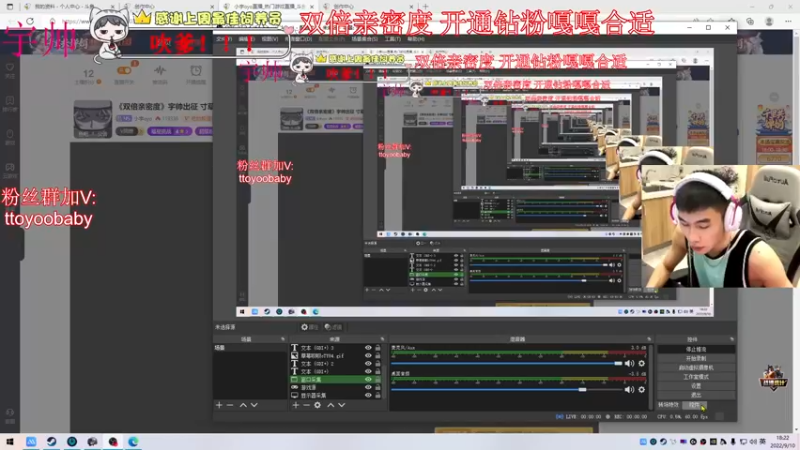This screenshot has width=800, height=450.
Task: Remove selected source with minus icon
Action: tap(306, 405)
